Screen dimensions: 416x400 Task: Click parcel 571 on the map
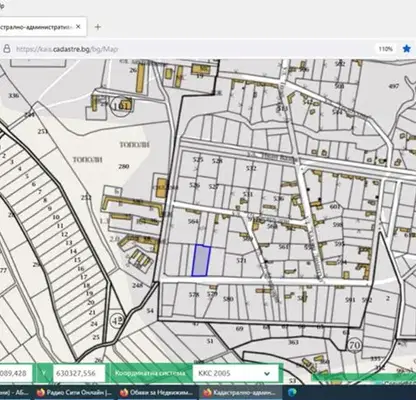241,261
